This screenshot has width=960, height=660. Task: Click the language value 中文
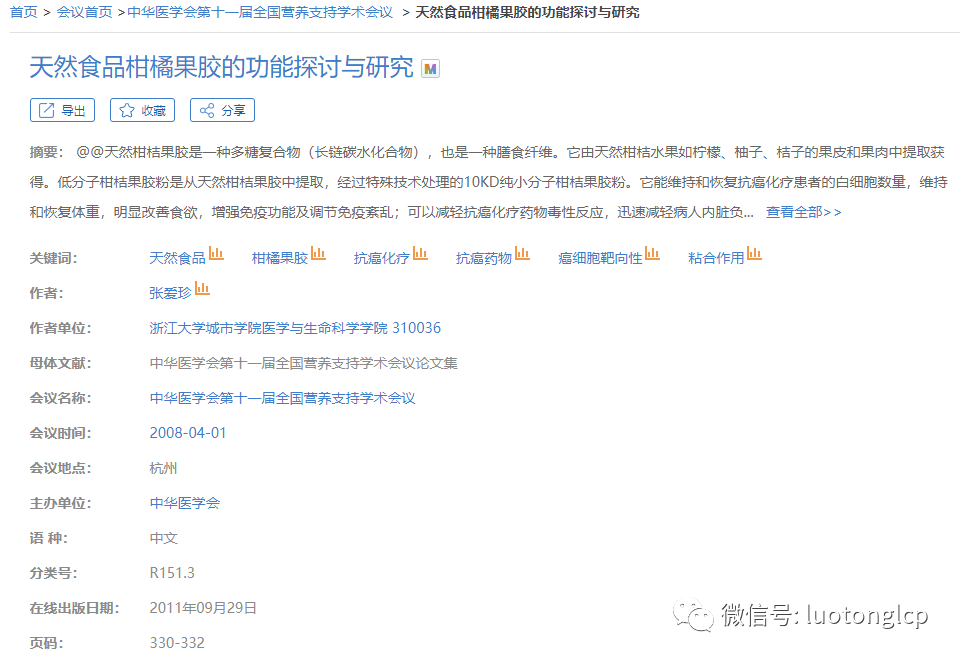[163, 538]
